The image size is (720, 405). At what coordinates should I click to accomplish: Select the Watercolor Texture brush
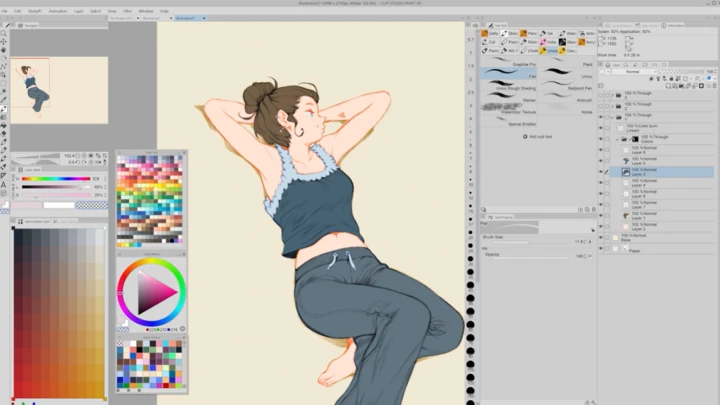point(508,109)
